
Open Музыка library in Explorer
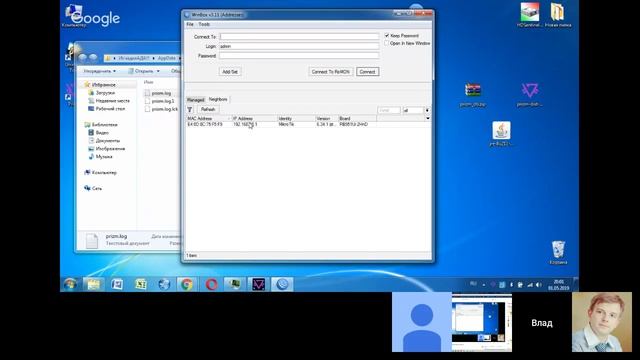point(104,156)
